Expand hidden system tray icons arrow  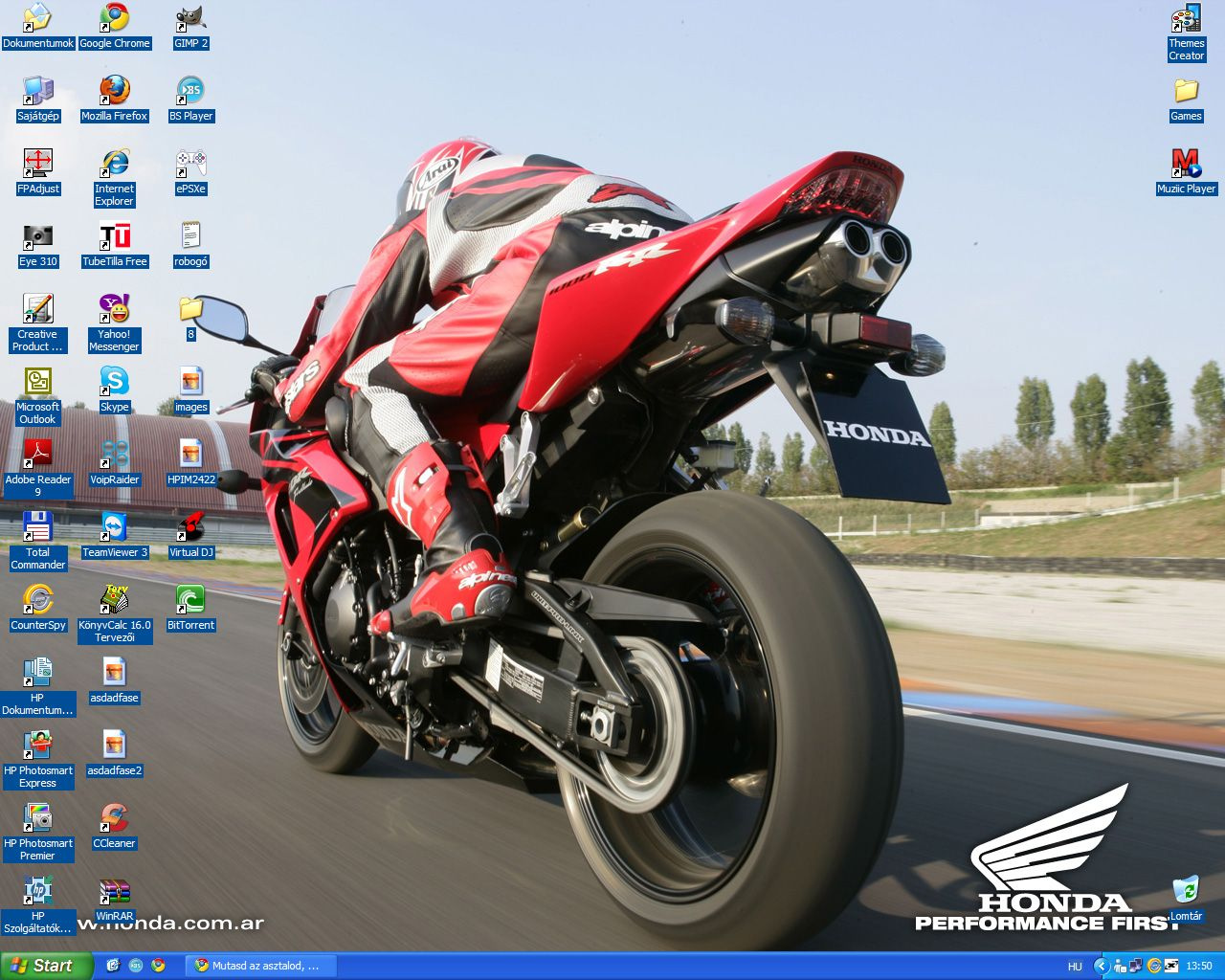click(x=1102, y=967)
